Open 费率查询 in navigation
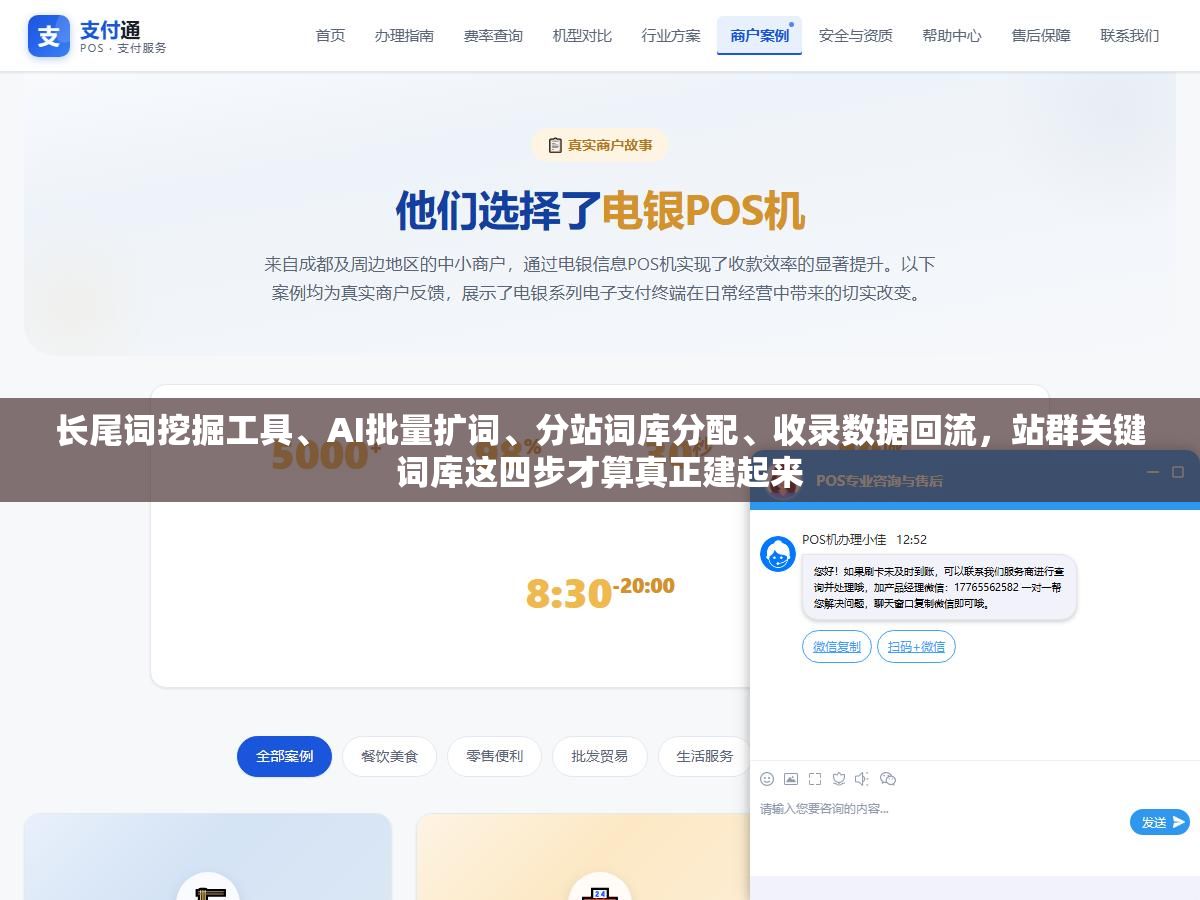1200x900 pixels. tap(493, 36)
